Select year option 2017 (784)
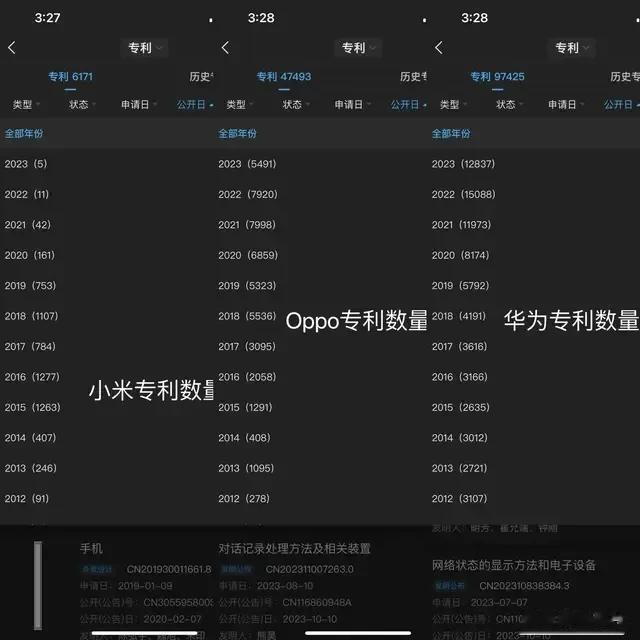The height and width of the screenshot is (640, 640). [x=30, y=346]
